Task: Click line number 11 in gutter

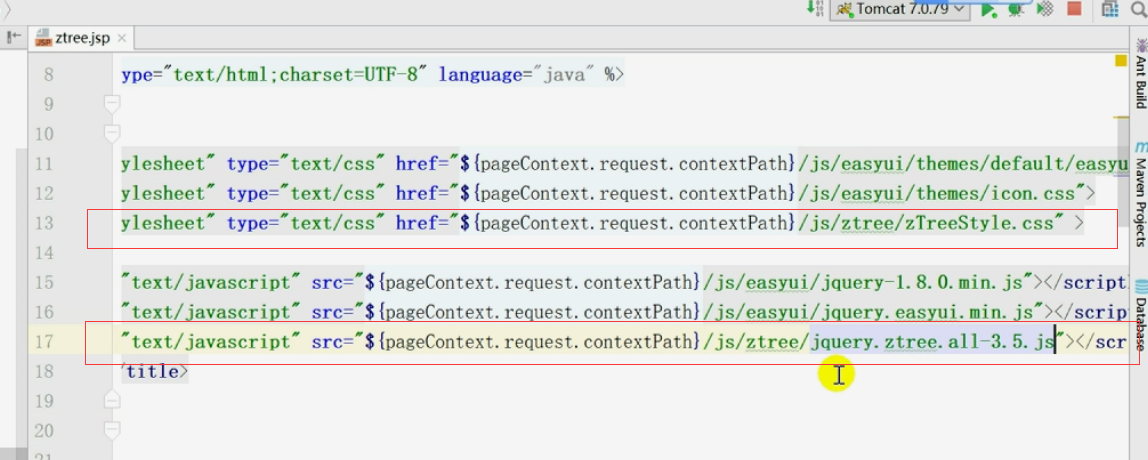Action: 44,163
